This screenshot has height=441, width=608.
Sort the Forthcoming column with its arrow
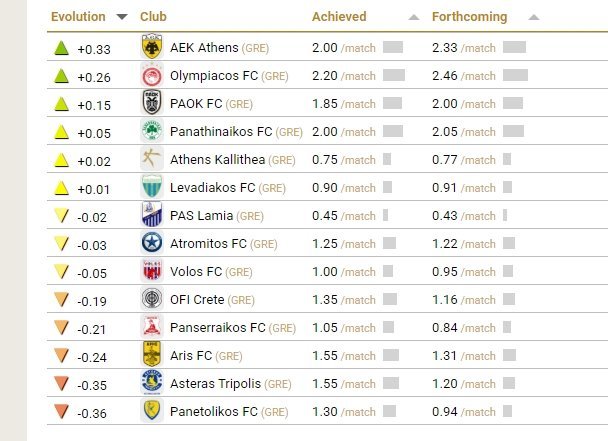coord(534,17)
